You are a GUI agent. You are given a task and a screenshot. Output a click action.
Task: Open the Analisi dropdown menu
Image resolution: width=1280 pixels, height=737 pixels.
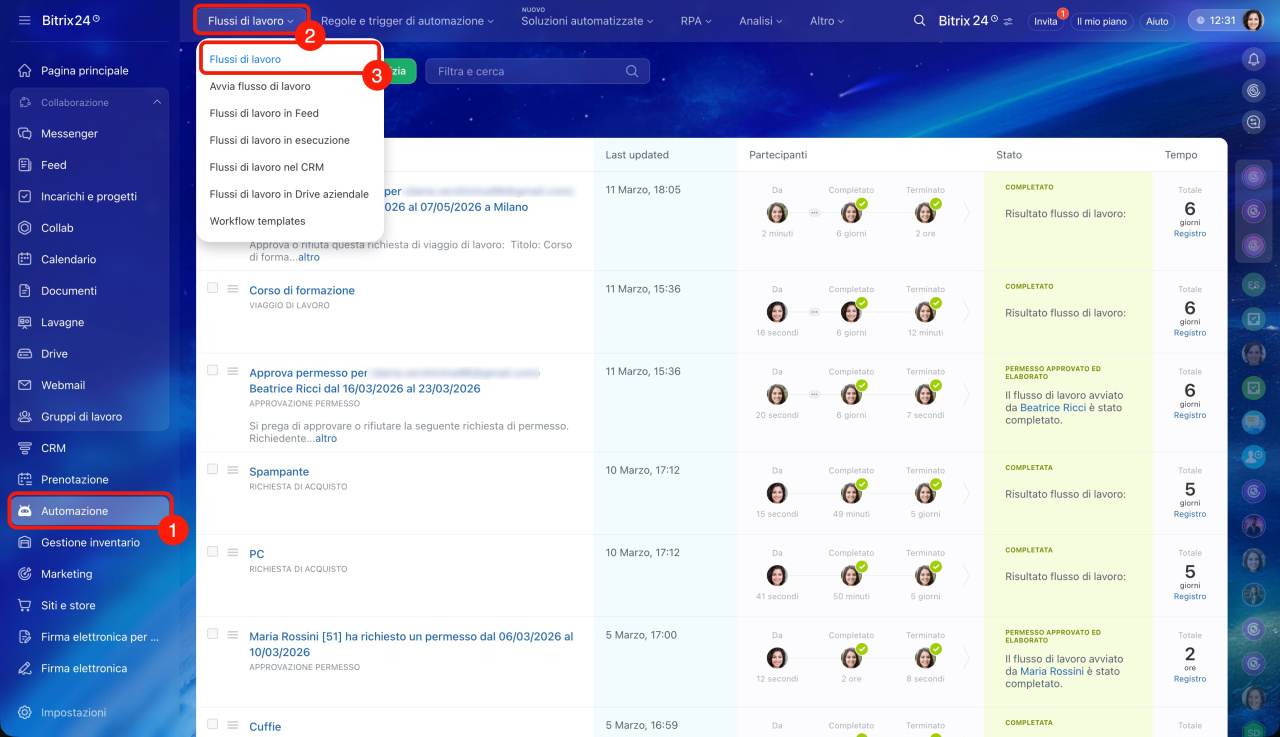click(761, 21)
